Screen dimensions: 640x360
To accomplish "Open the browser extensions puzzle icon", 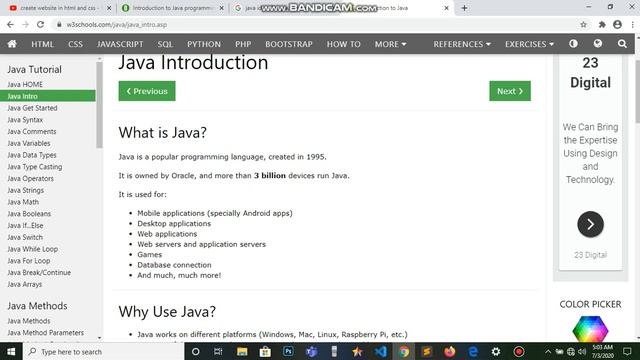I will [x=602, y=24].
